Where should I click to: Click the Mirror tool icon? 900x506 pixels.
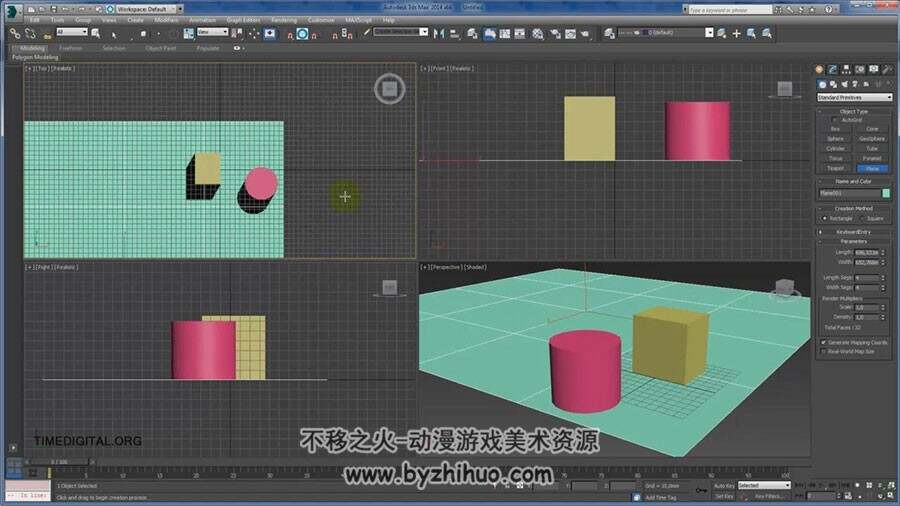tap(439, 34)
